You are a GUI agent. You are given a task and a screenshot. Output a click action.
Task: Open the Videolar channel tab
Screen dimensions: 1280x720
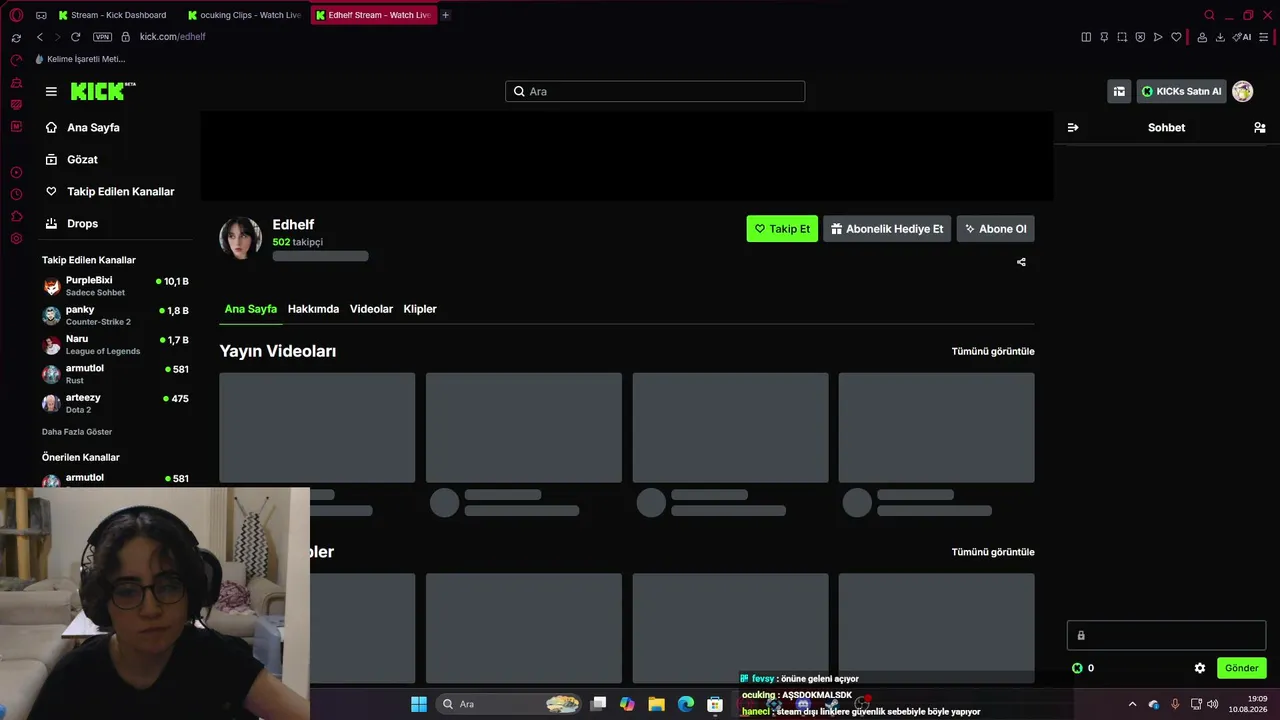(x=371, y=309)
